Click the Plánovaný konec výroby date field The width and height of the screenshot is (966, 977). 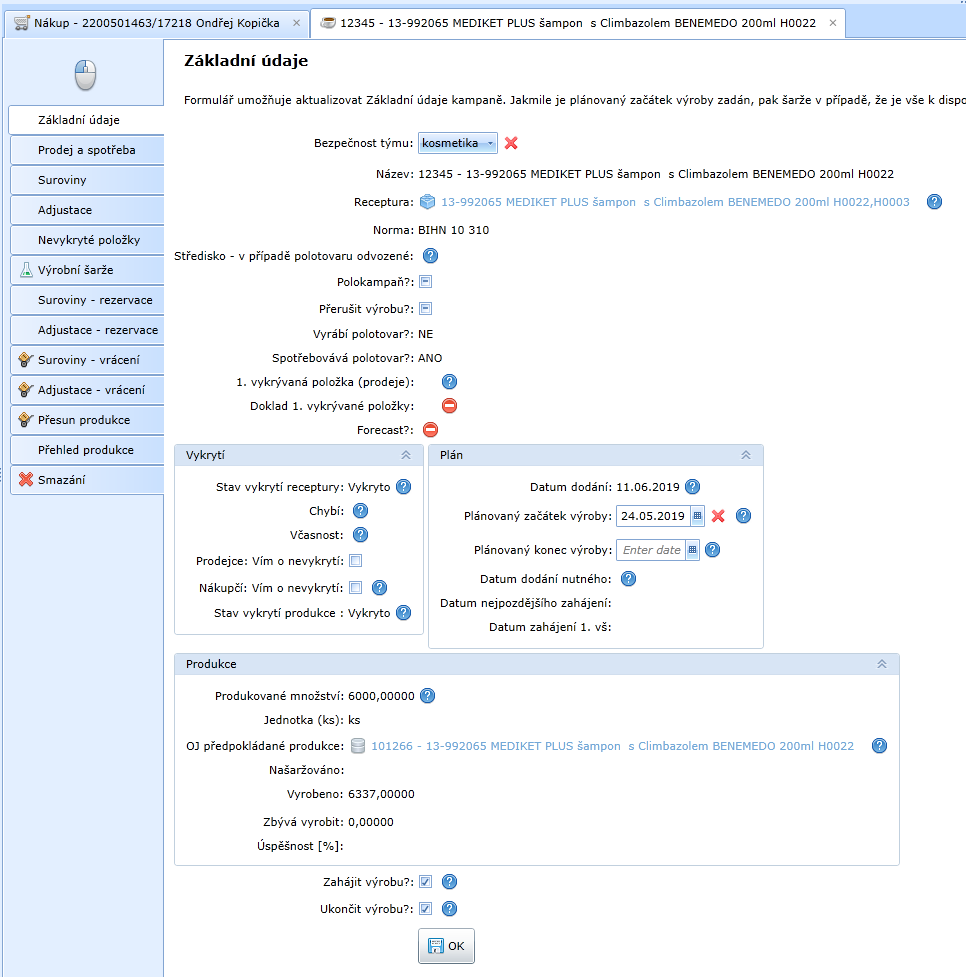pyautogui.click(x=650, y=550)
